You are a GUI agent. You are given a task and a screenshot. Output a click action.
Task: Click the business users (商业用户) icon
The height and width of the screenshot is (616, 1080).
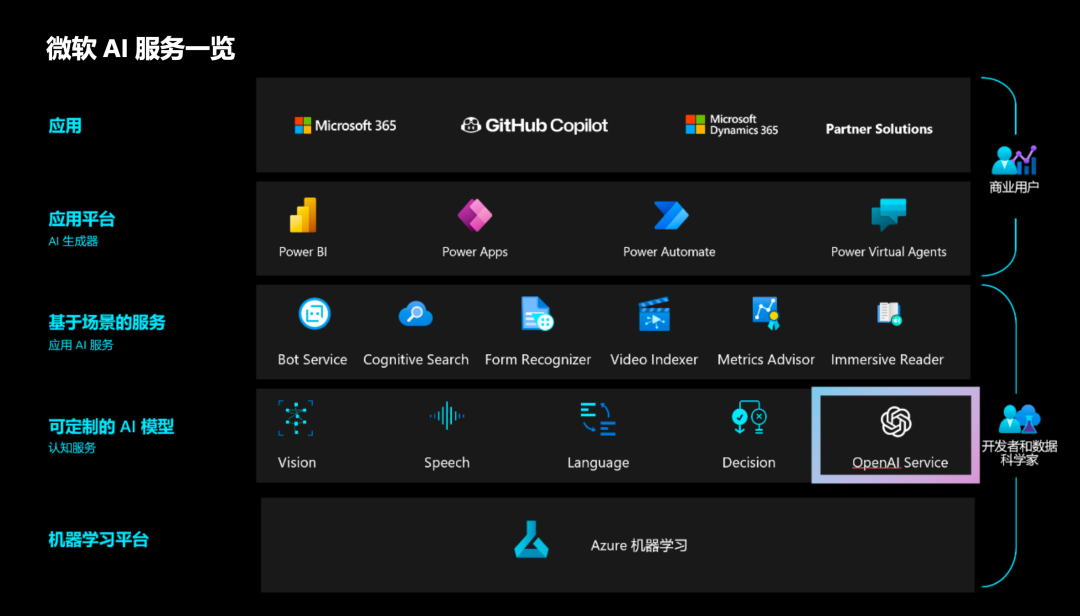tap(1014, 160)
